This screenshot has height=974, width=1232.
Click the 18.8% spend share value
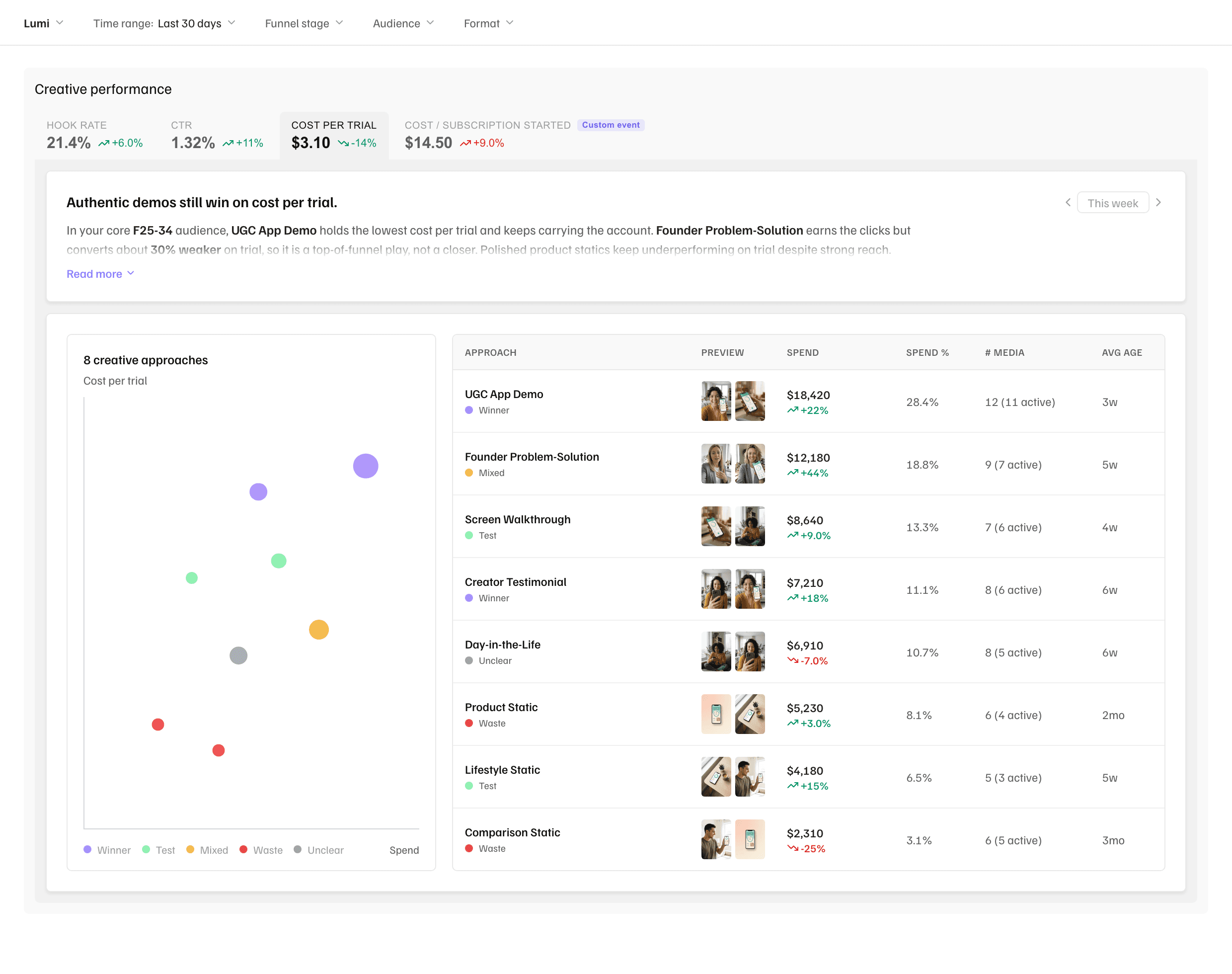922,465
